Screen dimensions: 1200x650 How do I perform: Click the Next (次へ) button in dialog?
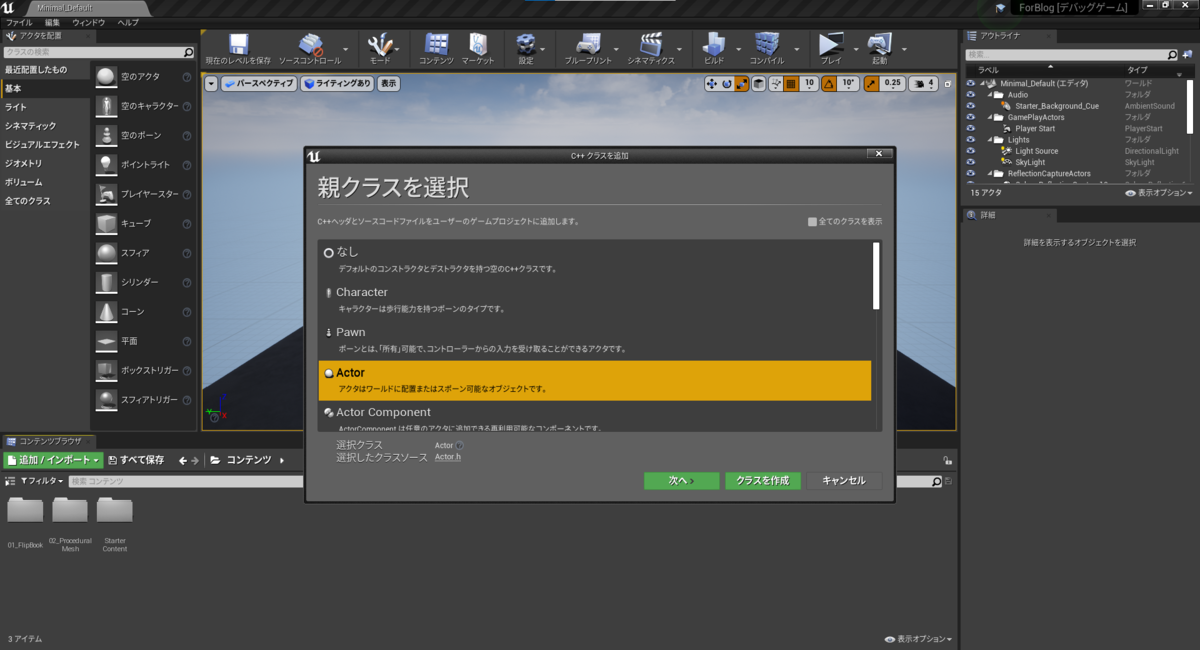tap(681, 481)
